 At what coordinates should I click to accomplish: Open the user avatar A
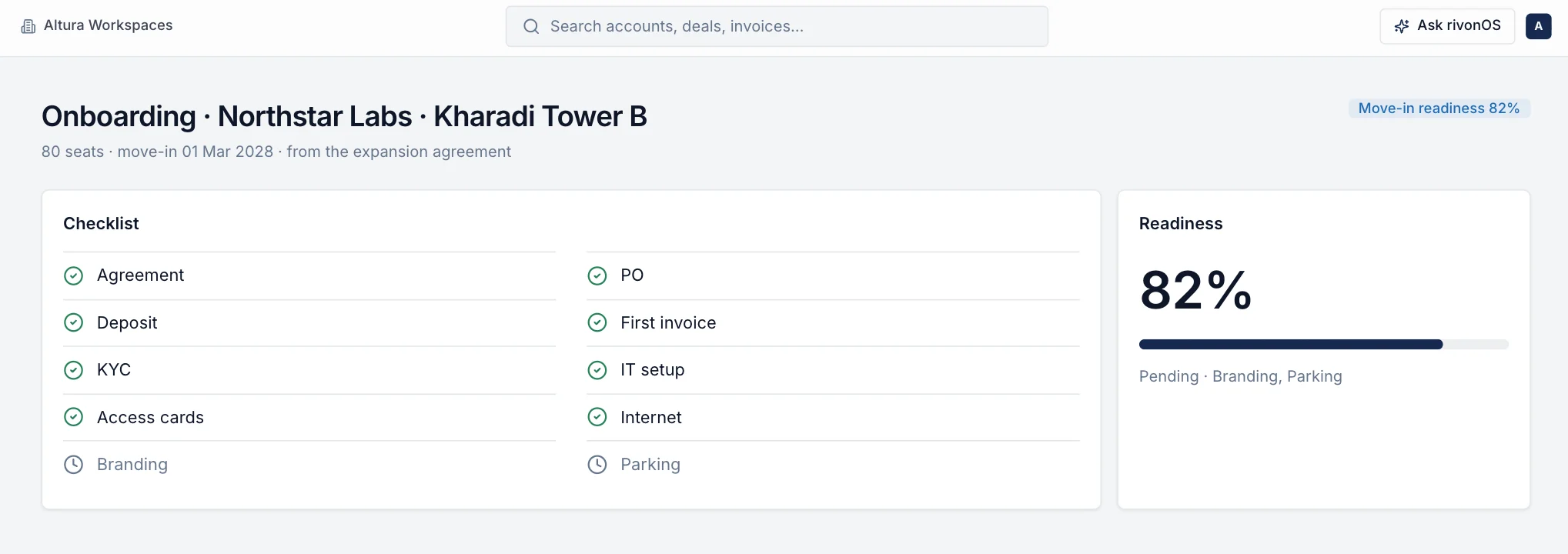pyautogui.click(x=1538, y=26)
